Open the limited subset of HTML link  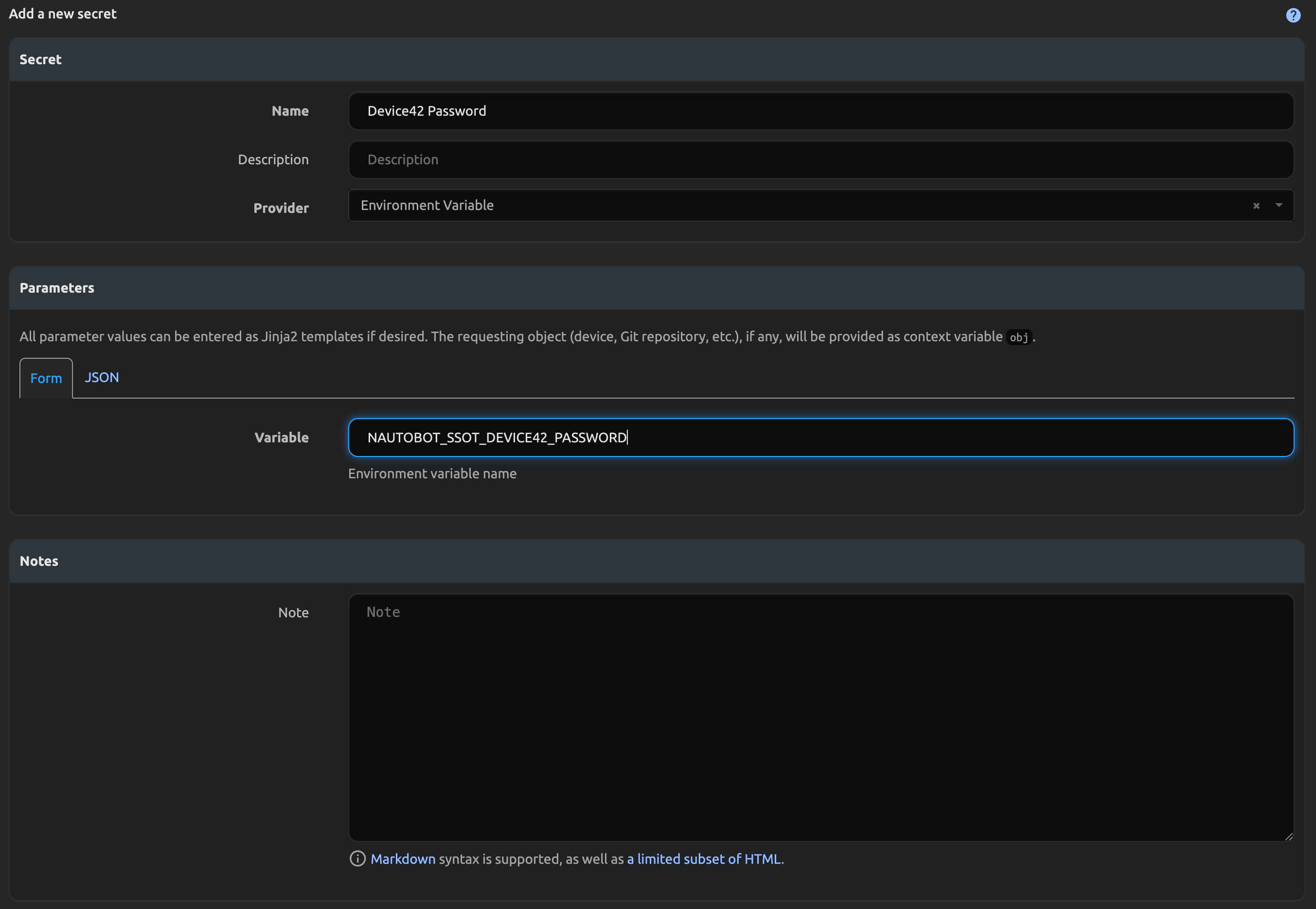click(704, 859)
